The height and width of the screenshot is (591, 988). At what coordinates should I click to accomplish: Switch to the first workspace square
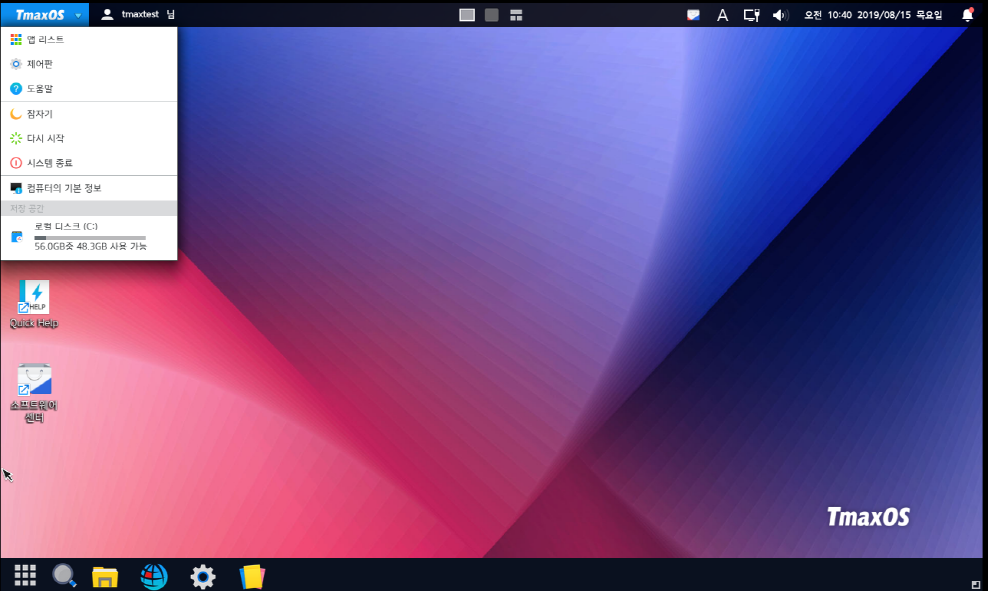pos(467,15)
